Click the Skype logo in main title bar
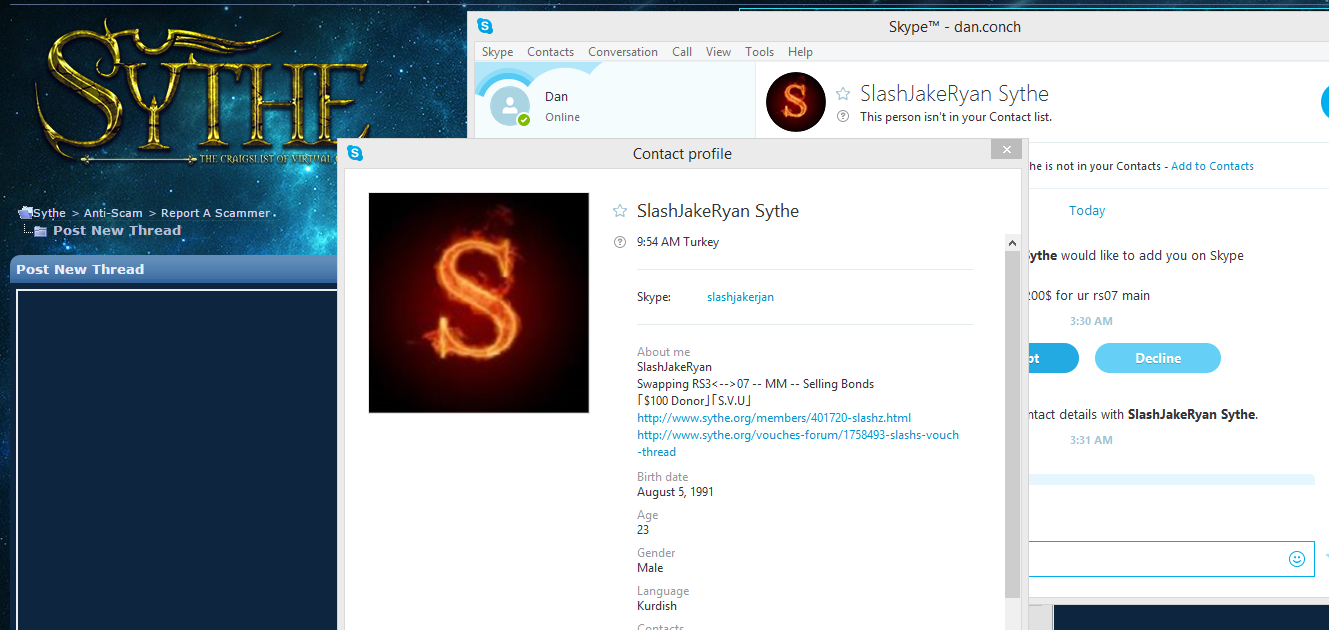Image resolution: width=1329 pixels, height=630 pixels. coord(485,27)
